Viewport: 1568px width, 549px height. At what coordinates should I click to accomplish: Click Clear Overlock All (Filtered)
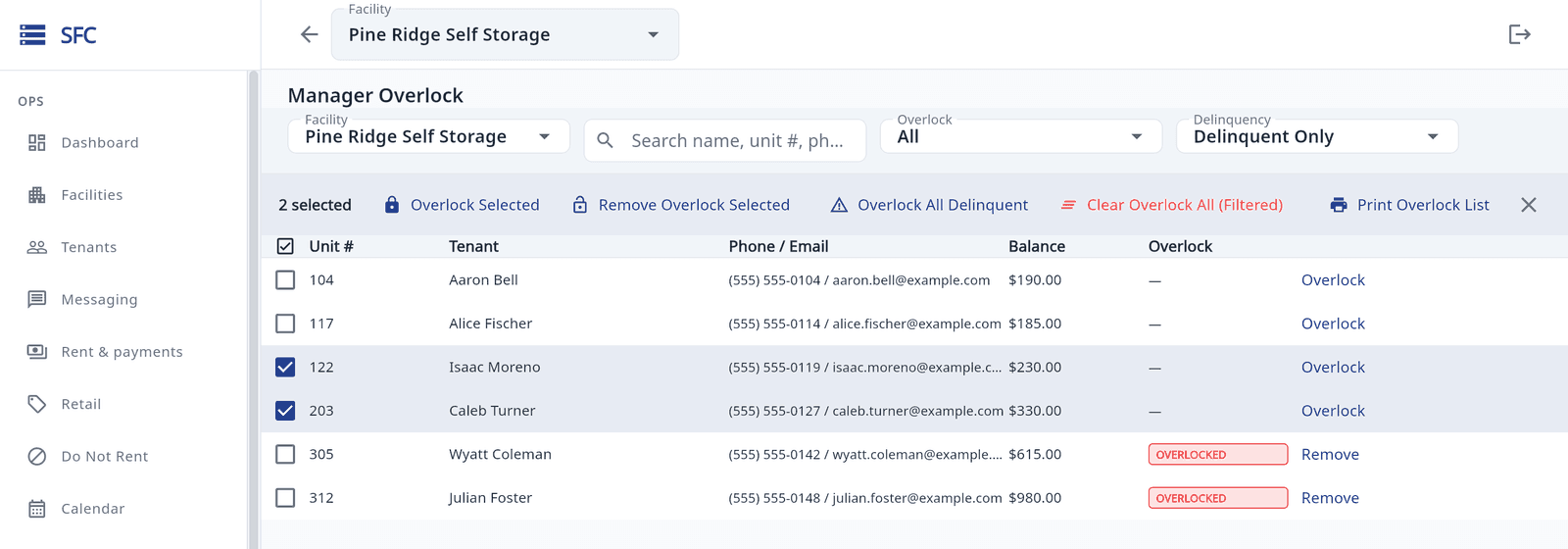1172,205
